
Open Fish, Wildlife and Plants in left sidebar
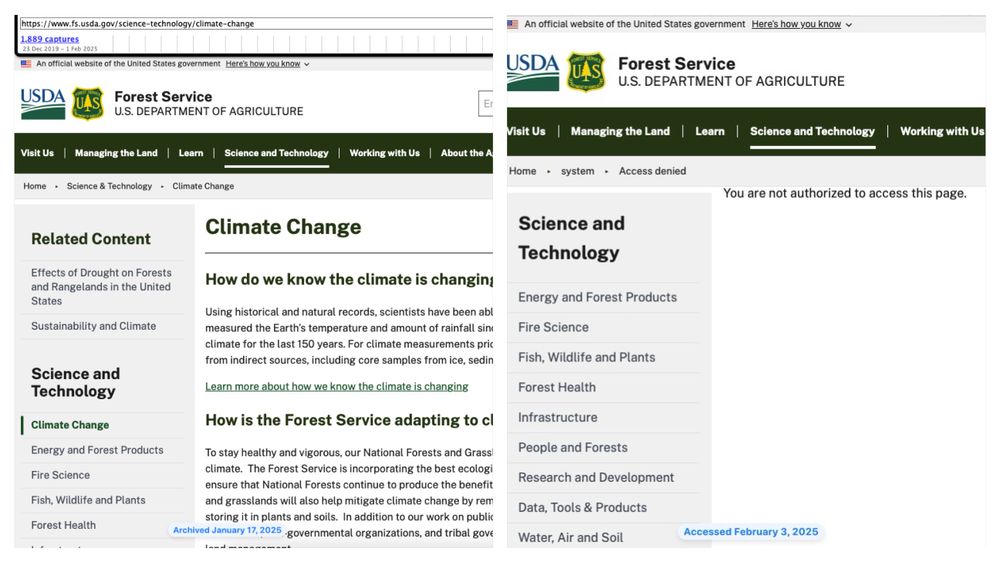tap(88, 500)
